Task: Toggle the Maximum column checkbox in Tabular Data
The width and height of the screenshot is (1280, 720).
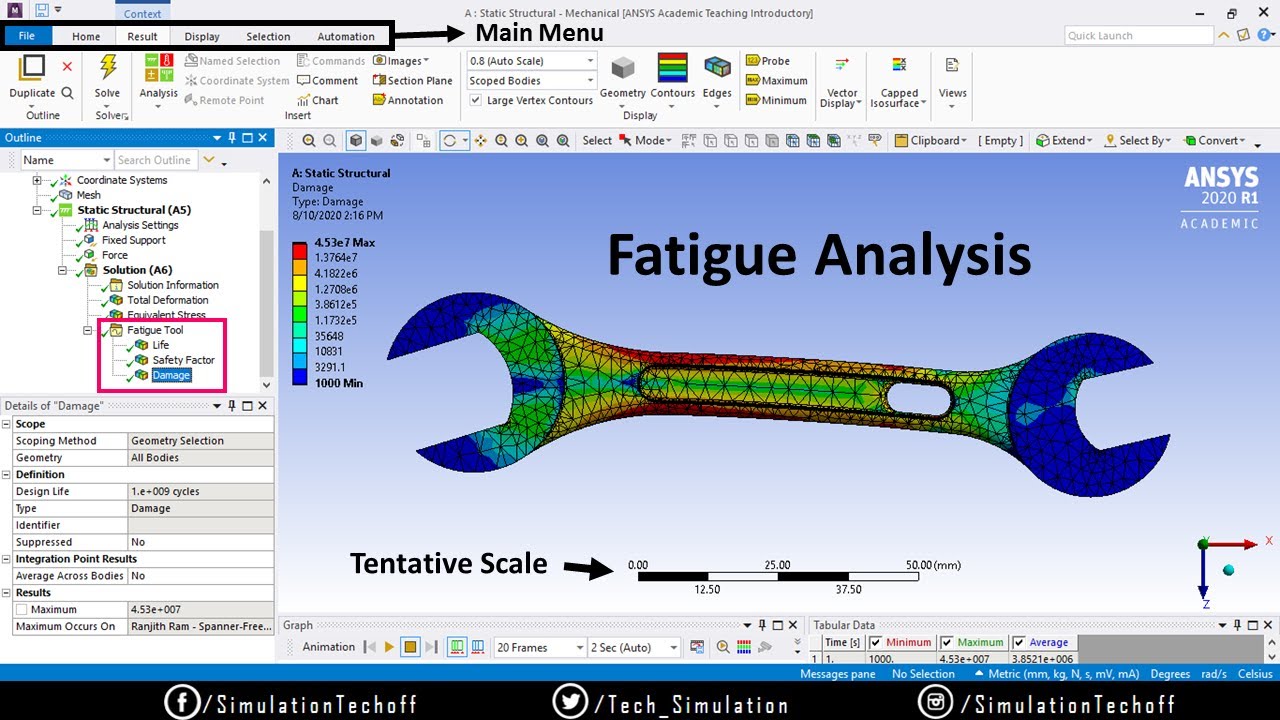Action: tap(947, 642)
